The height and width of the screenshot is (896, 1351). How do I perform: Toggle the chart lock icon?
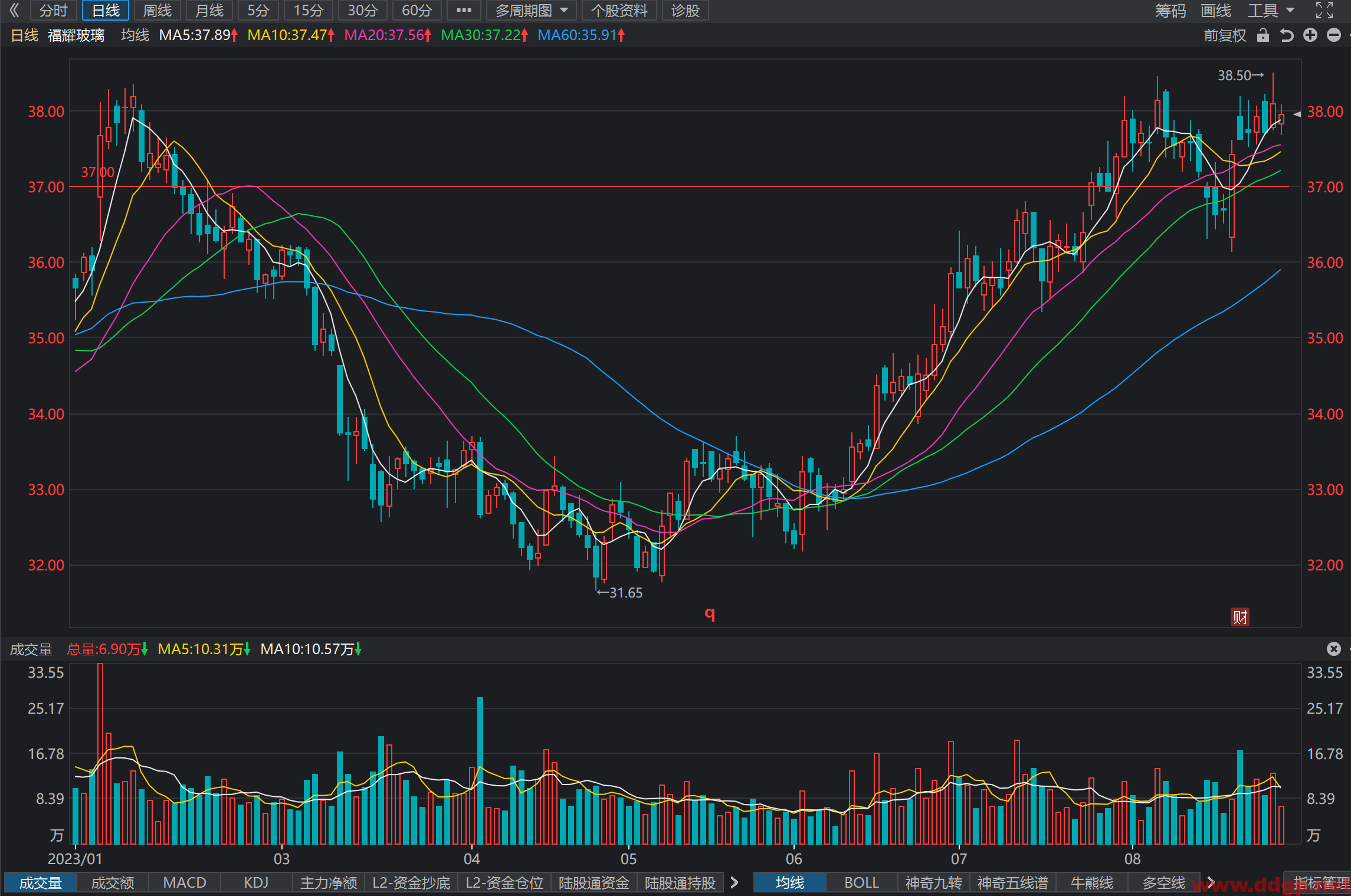click(x=1263, y=35)
